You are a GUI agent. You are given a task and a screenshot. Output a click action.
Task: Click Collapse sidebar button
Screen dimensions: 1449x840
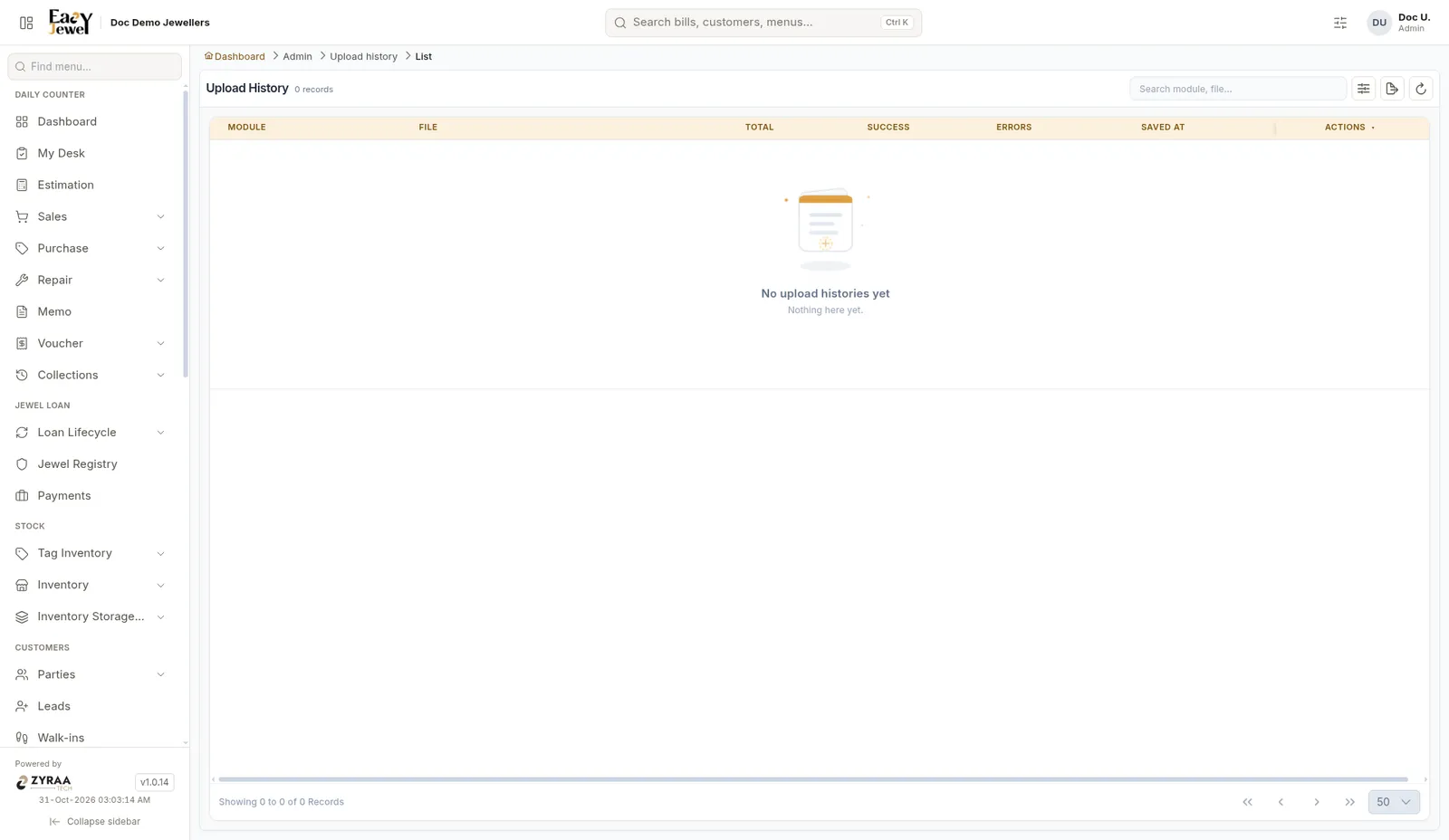tap(95, 822)
